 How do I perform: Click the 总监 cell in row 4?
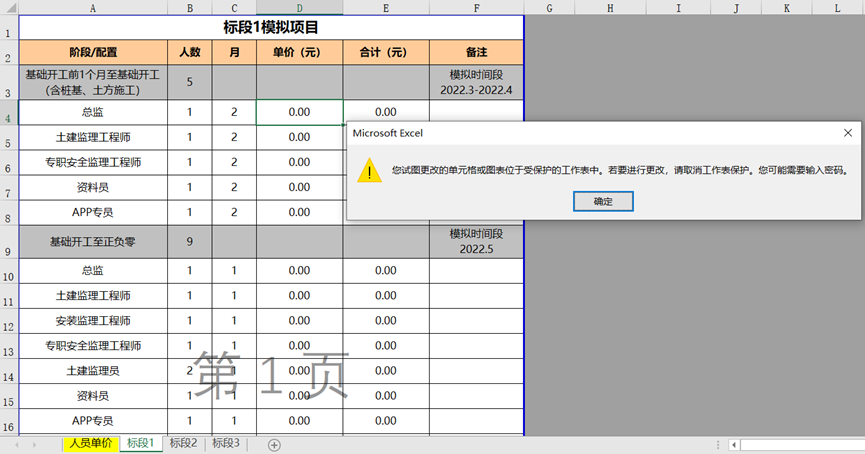93,112
